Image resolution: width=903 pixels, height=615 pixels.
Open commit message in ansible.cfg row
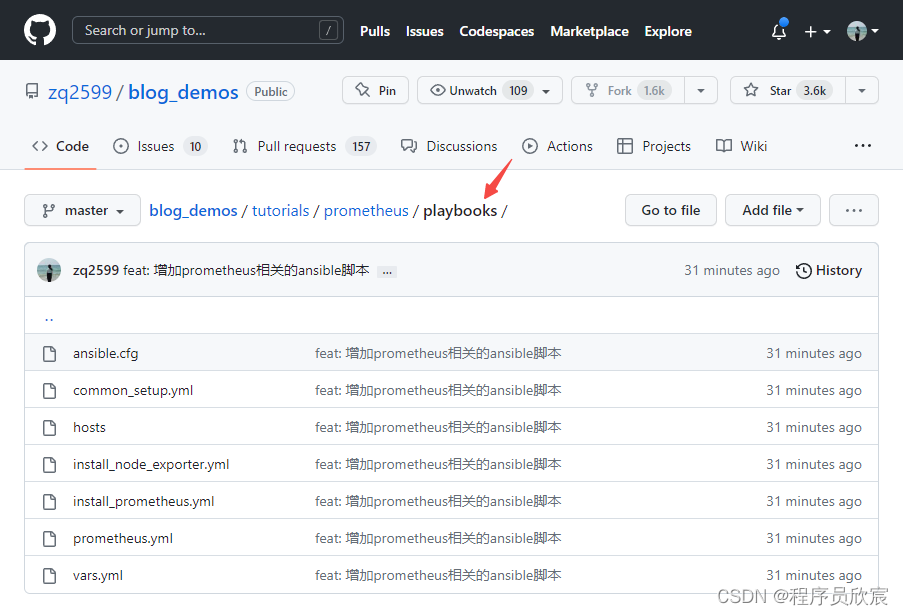tap(438, 354)
